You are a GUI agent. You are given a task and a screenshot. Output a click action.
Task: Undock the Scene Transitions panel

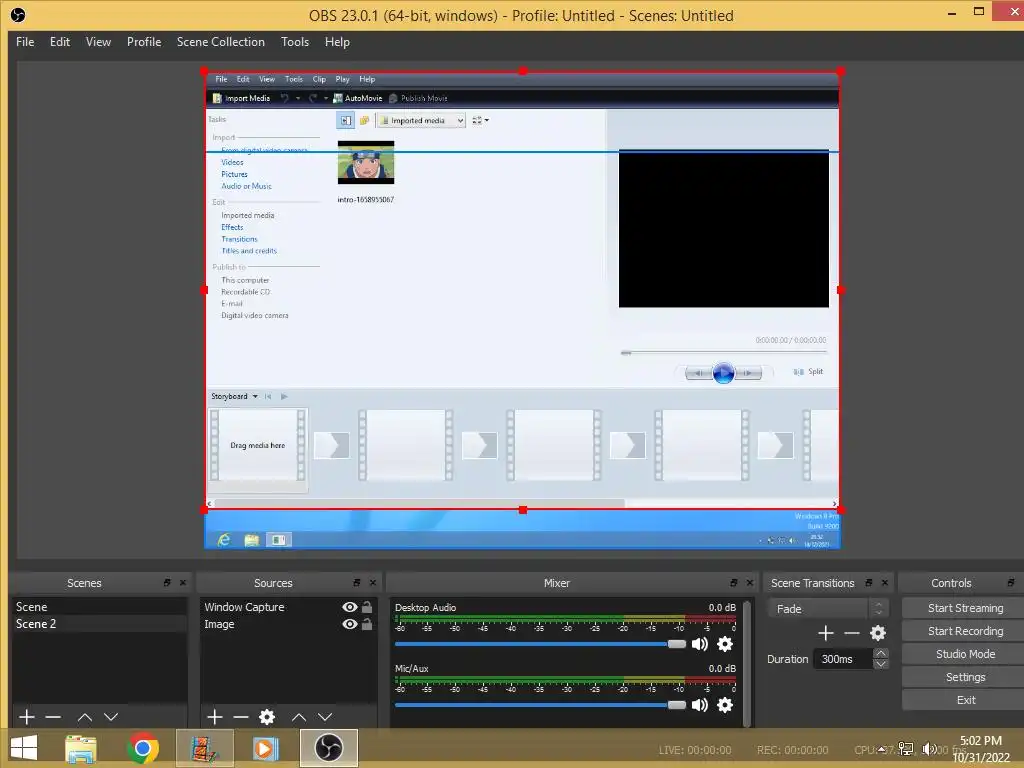pos(869,583)
